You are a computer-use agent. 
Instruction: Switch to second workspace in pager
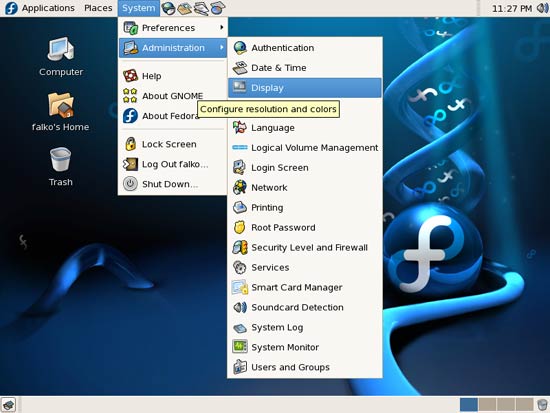pyautogui.click(x=487, y=405)
